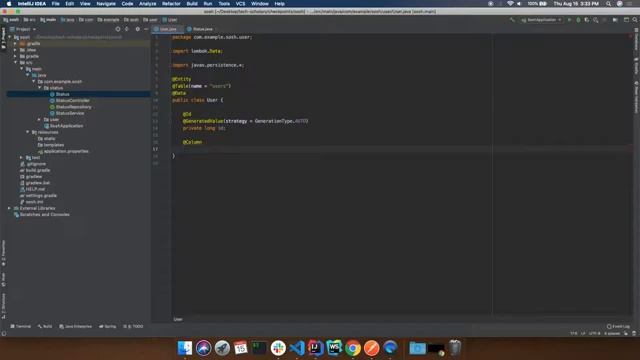Click the green Run button
The image size is (640, 360).
click(569, 20)
